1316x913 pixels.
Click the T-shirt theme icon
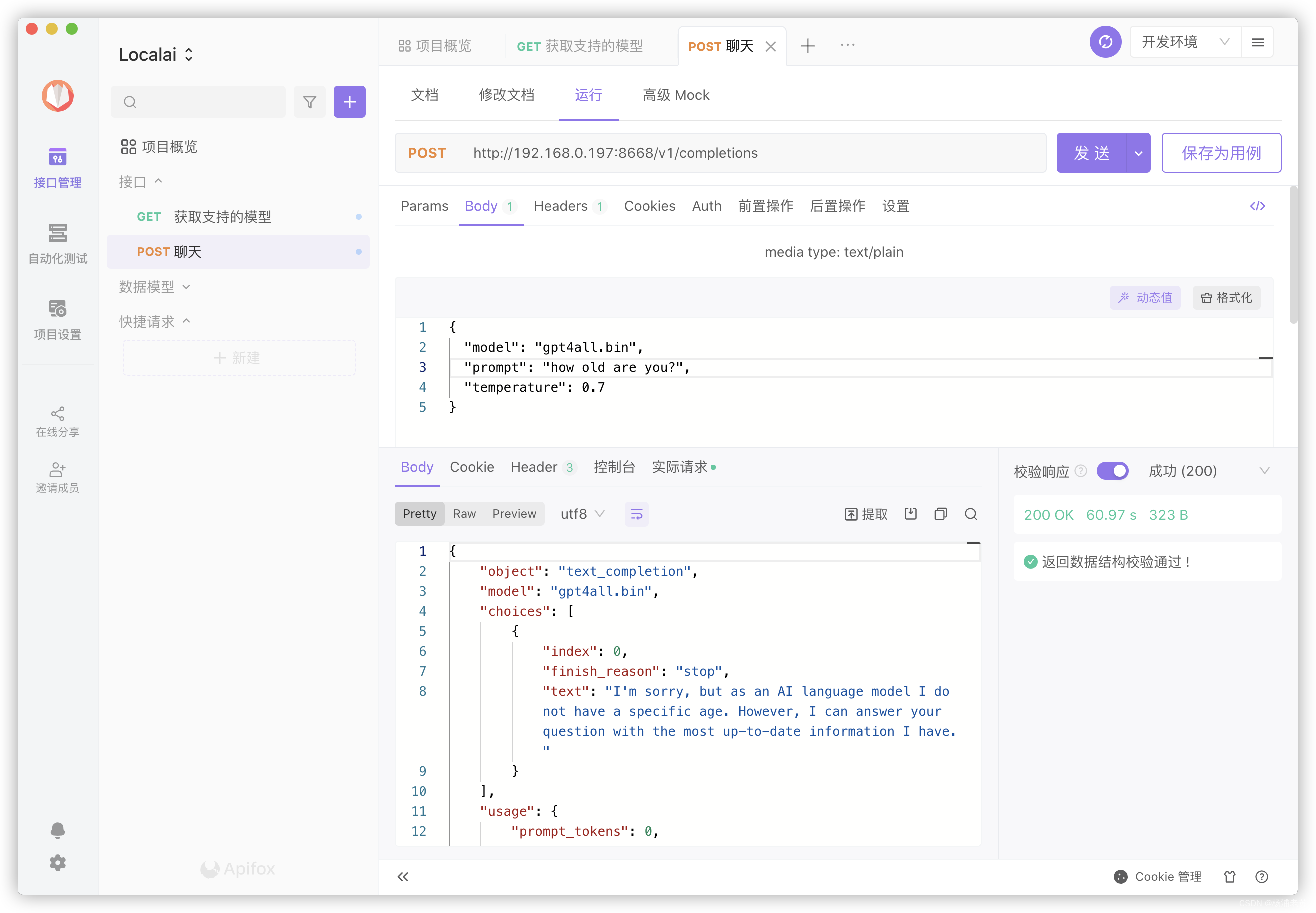tap(1229, 877)
